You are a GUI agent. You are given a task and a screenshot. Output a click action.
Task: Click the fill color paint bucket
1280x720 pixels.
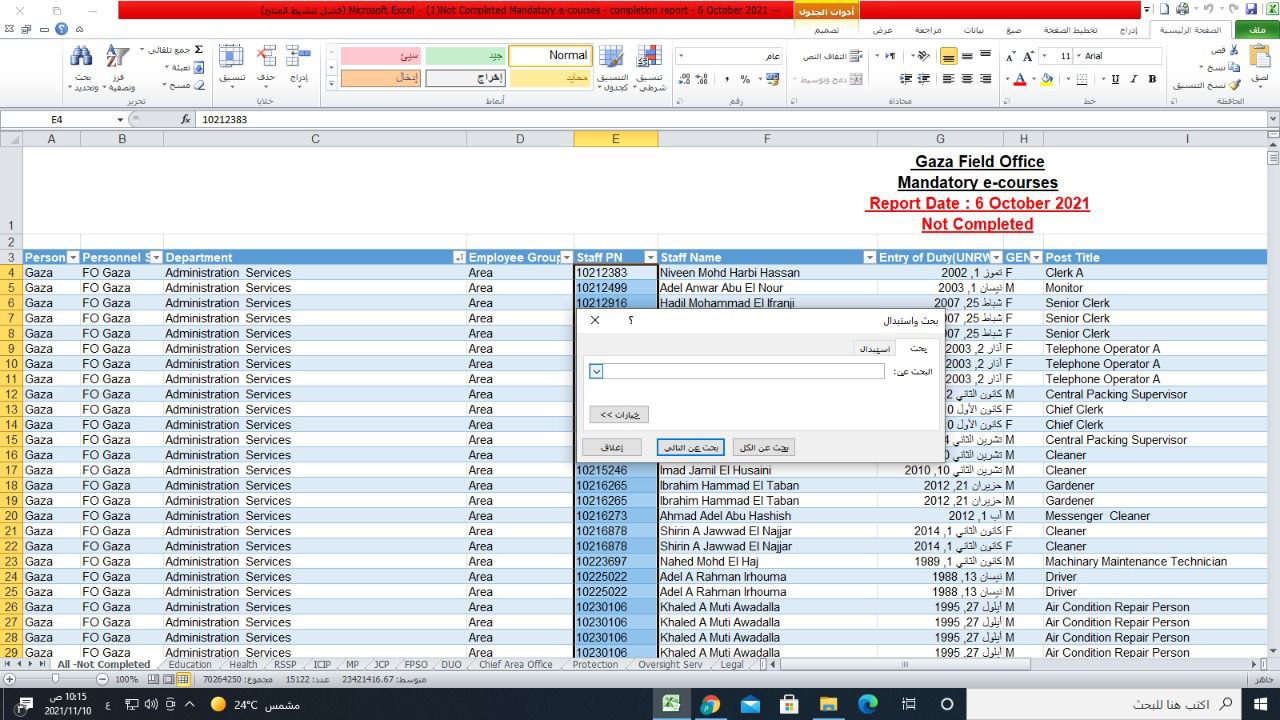(1046, 79)
